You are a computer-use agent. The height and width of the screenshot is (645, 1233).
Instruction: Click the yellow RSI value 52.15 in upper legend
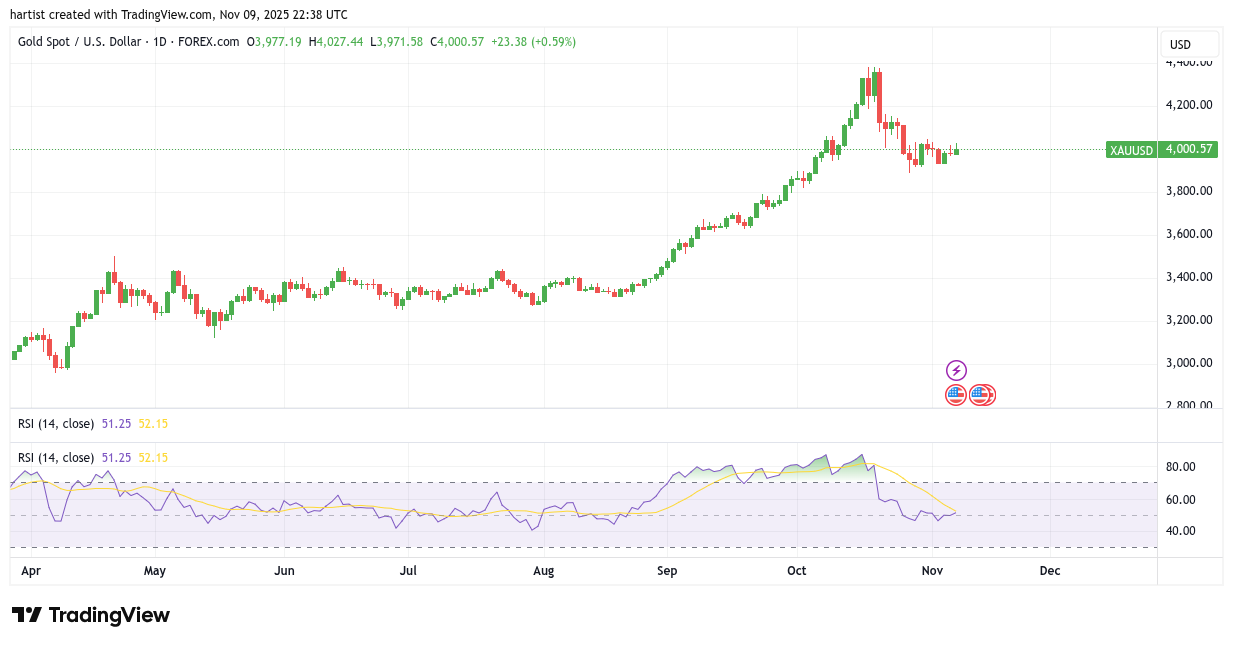tap(153, 424)
